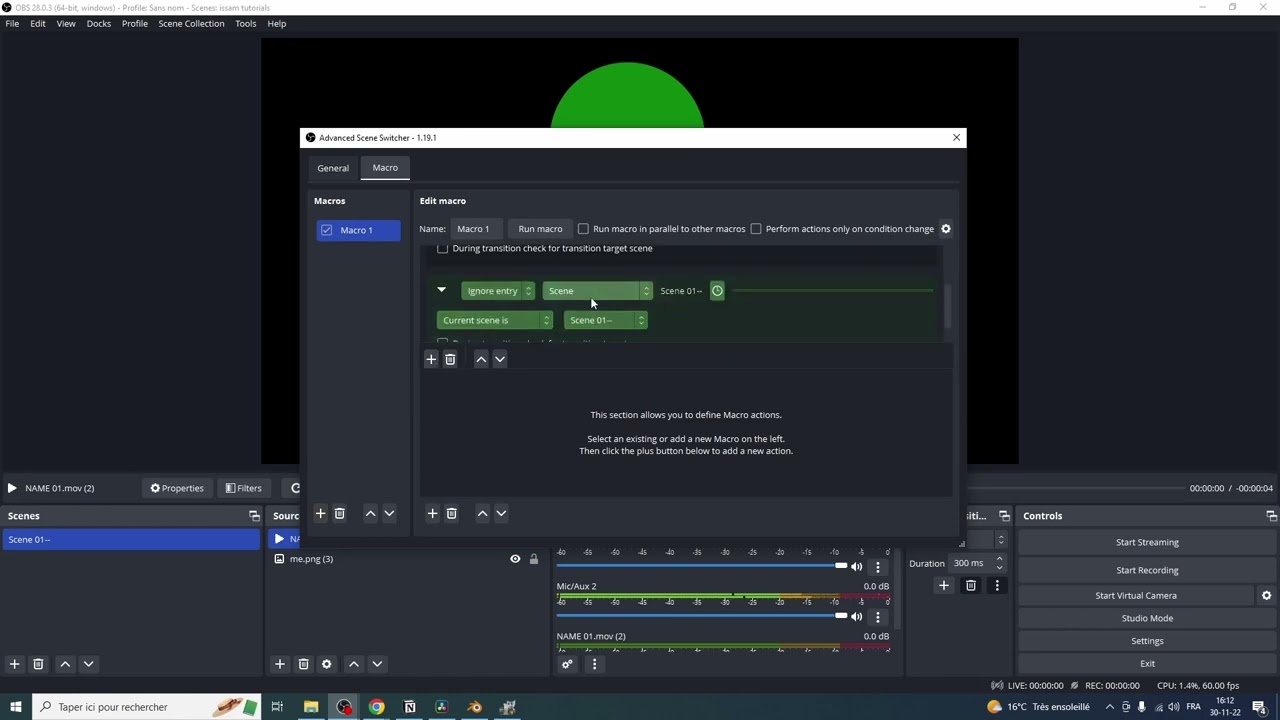The height and width of the screenshot is (720, 1280).
Task: Add a new source in Sources dock
Action: tap(280, 664)
